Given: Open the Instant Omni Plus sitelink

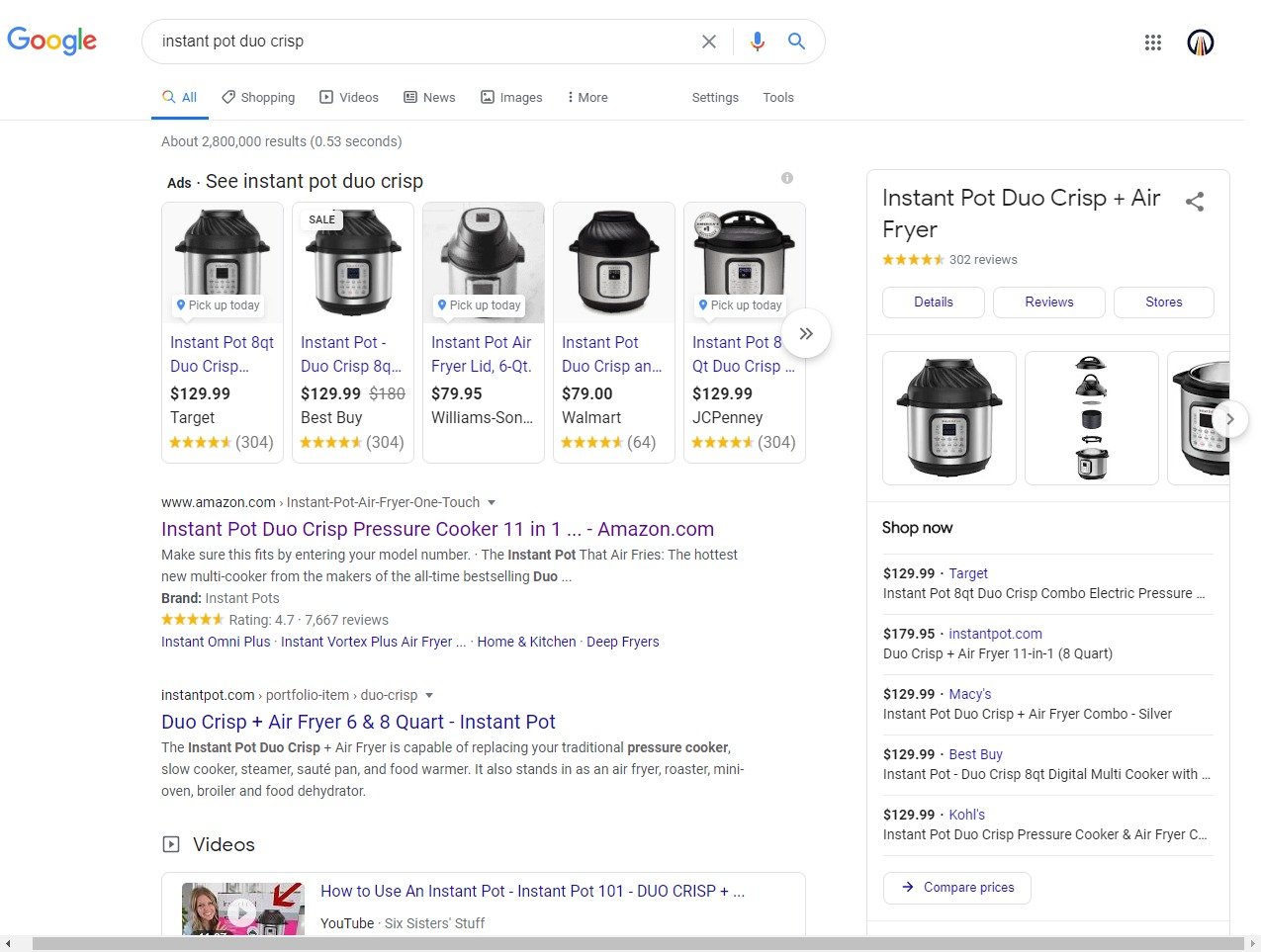Looking at the screenshot, I should point(216,642).
